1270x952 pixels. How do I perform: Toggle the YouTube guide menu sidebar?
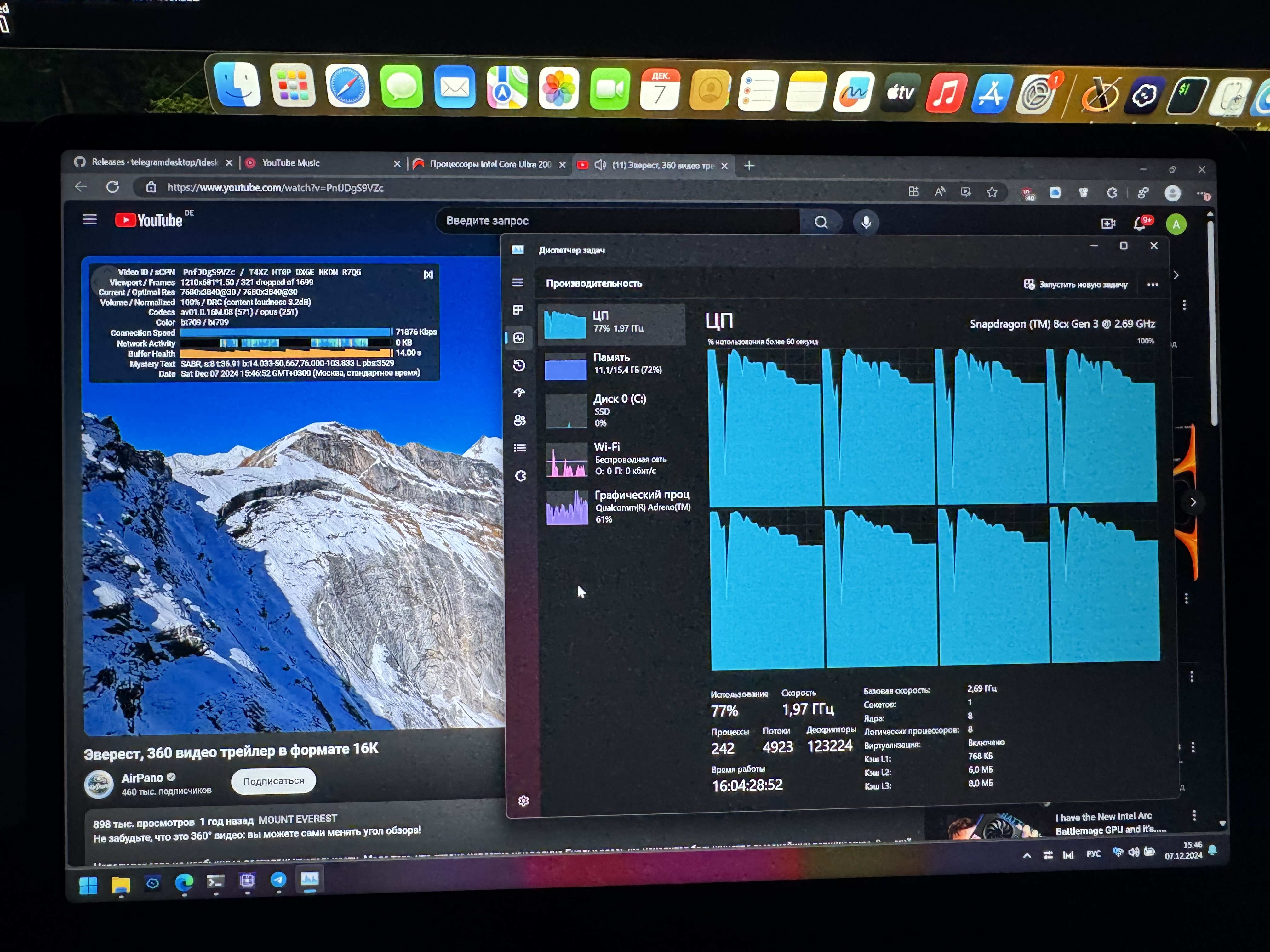click(x=89, y=220)
